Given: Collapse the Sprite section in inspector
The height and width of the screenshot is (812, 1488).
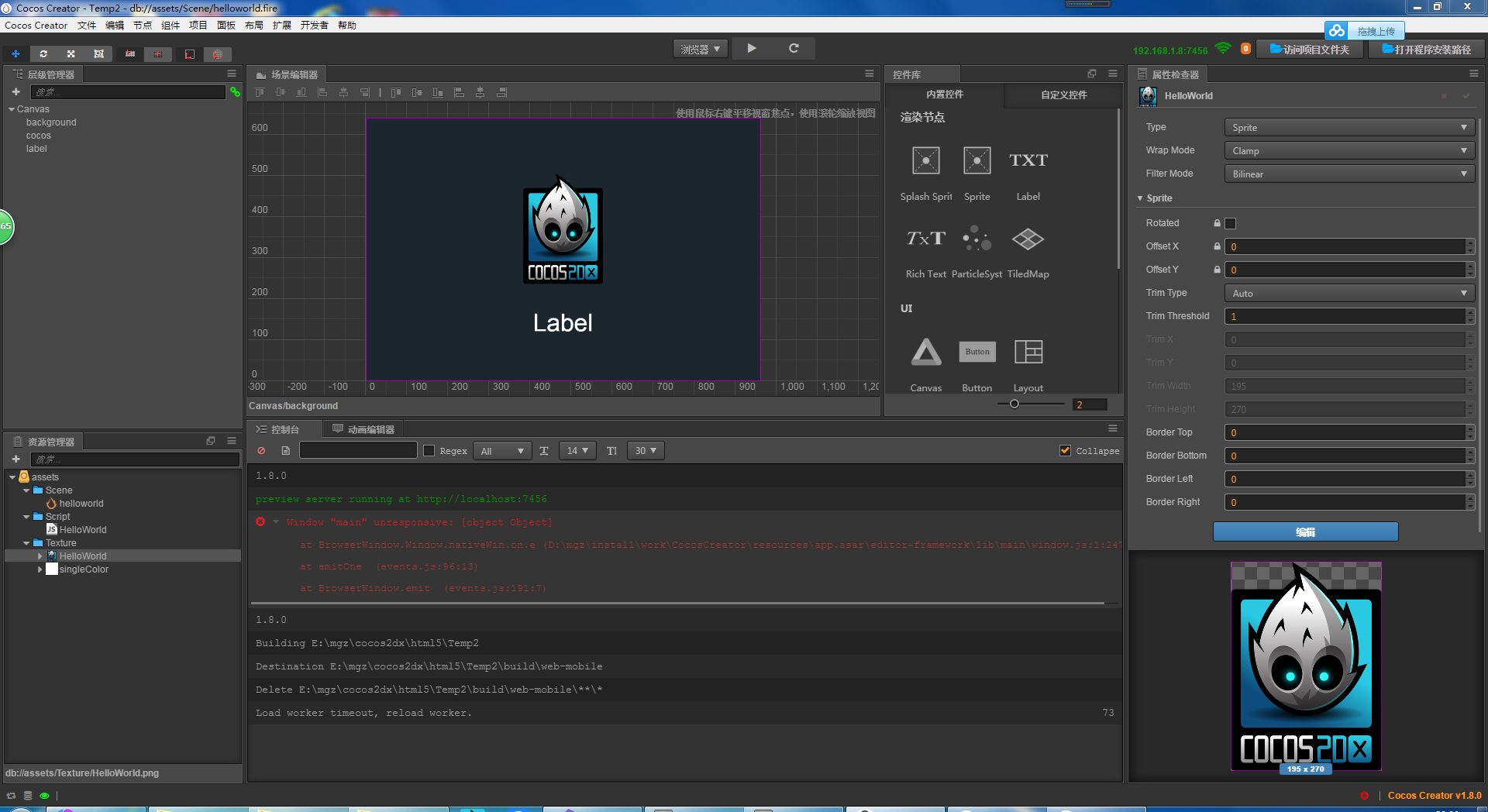Looking at the screenshot, I should (1140, 198).
